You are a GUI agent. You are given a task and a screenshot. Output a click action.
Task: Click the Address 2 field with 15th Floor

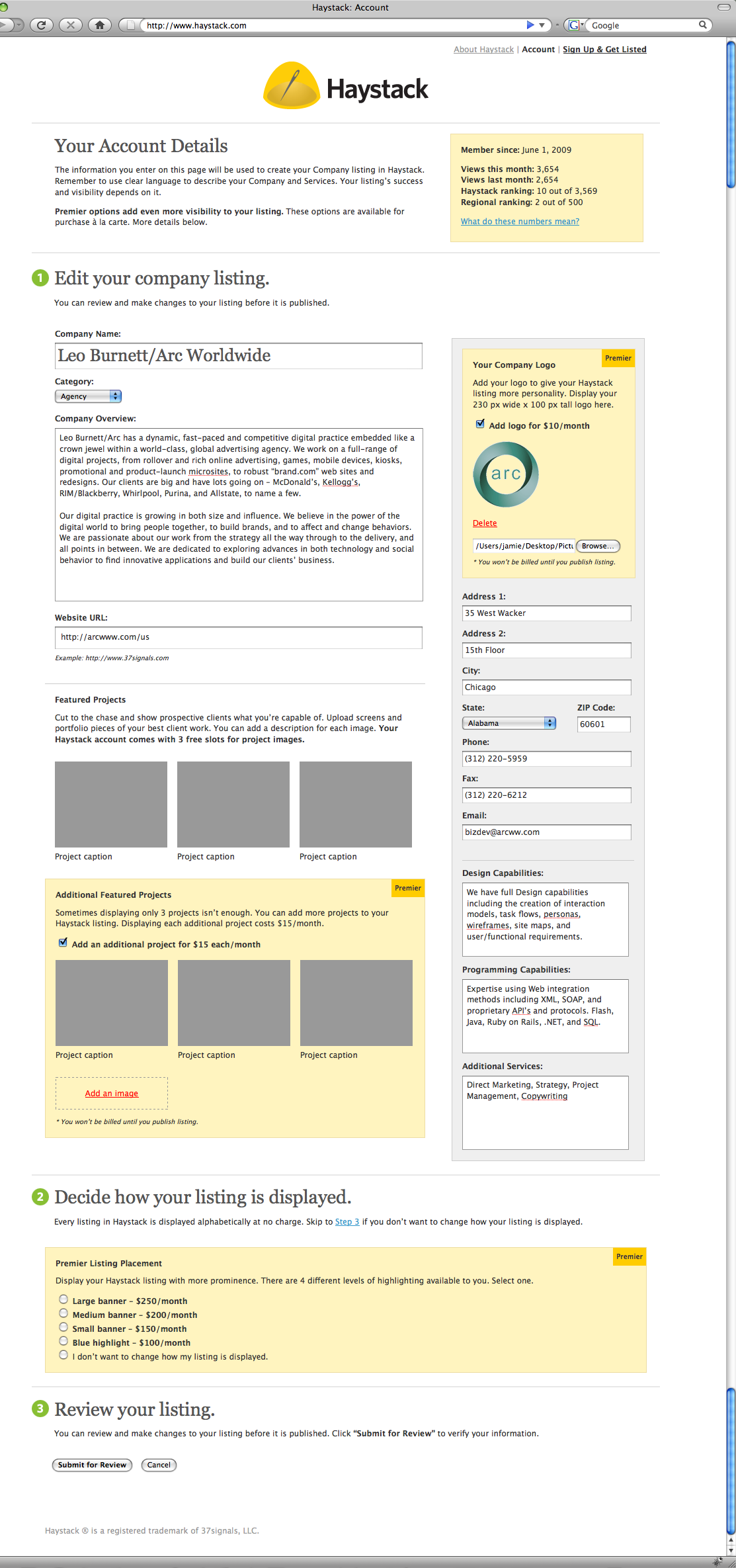tap(546, 650)
